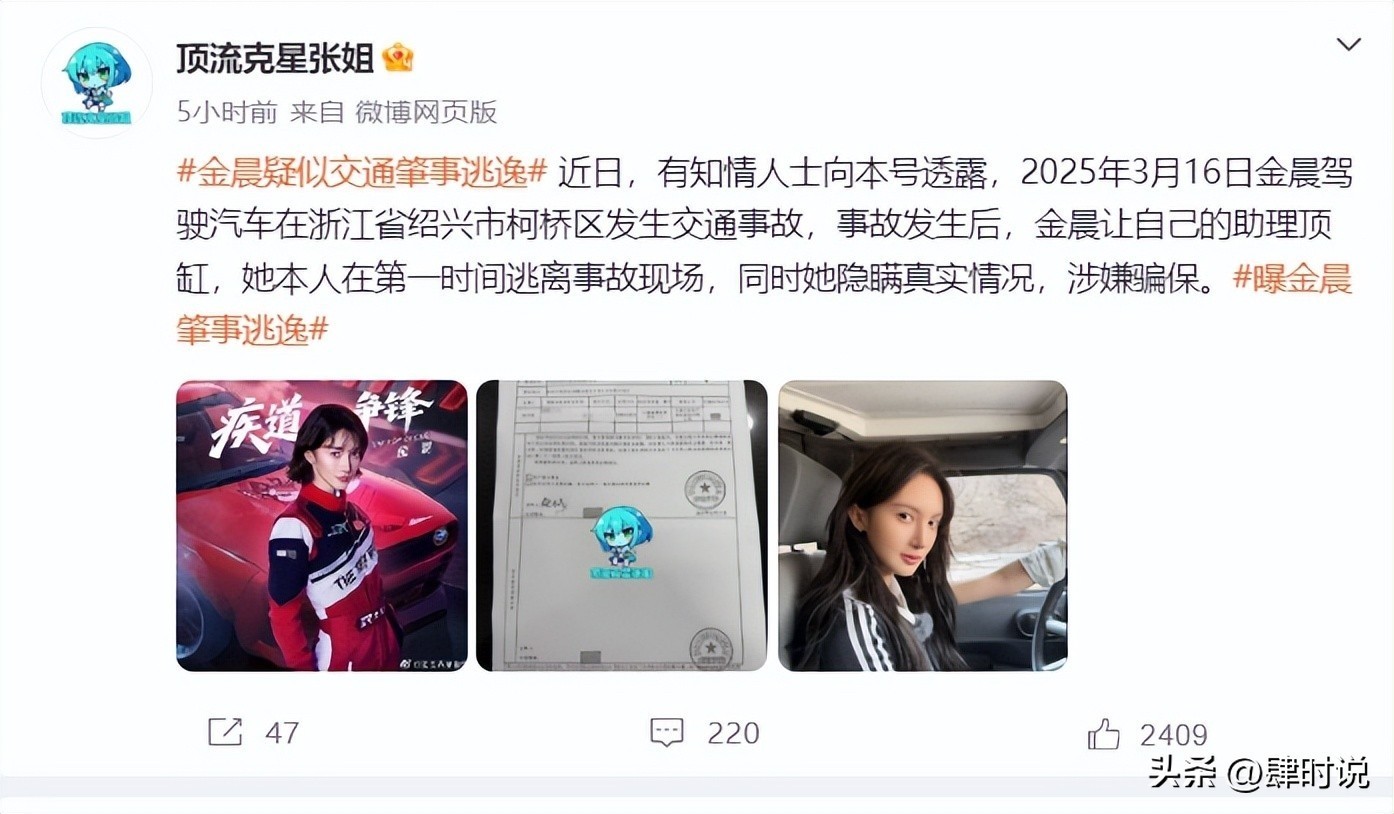
Task: Click the comment bubble icon
Action: pyautogui.click(x=666, y=732)
